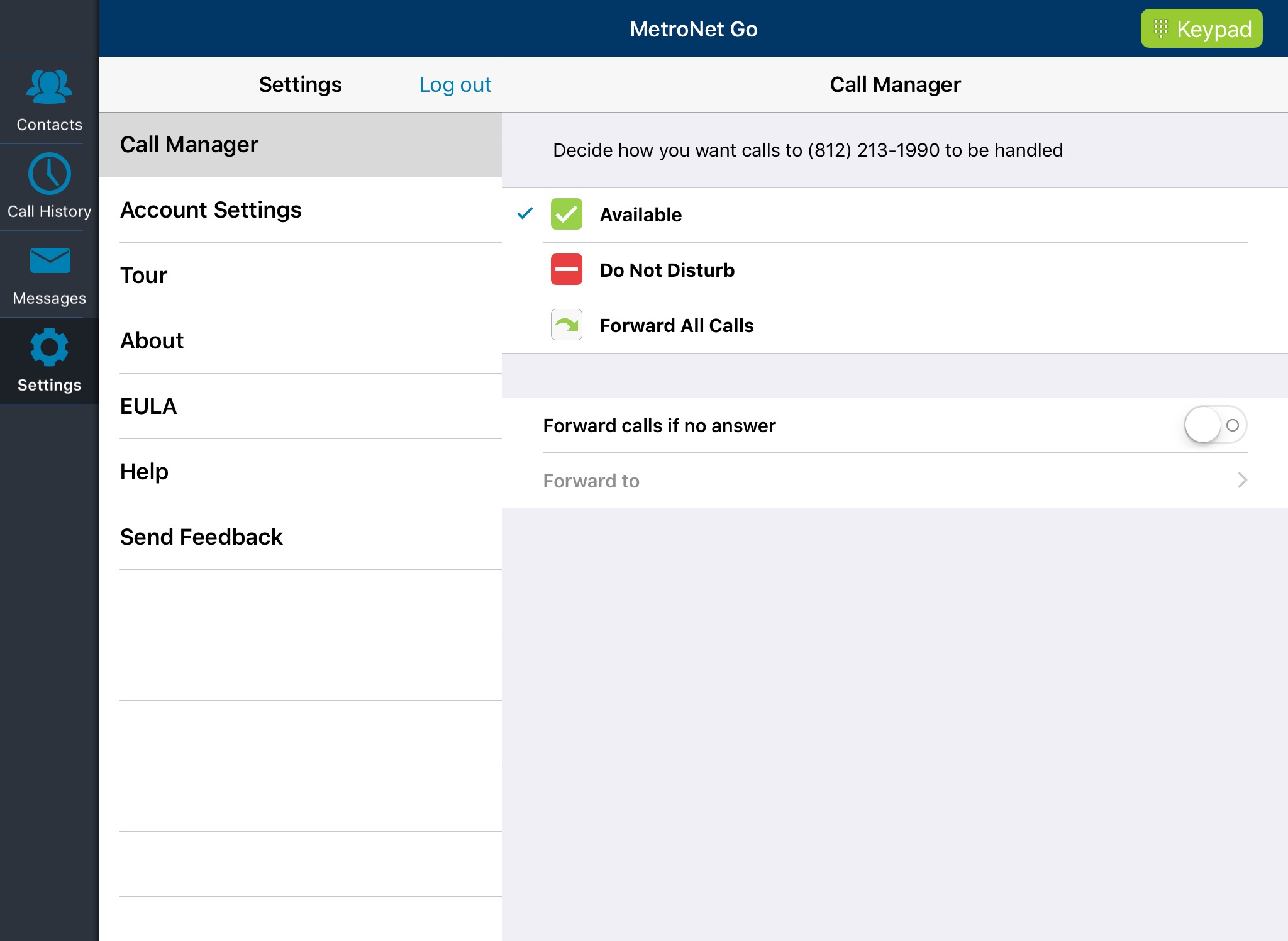The image size is (1288, 941).
Task: Open the Tour entry
Action: point(301,276)
